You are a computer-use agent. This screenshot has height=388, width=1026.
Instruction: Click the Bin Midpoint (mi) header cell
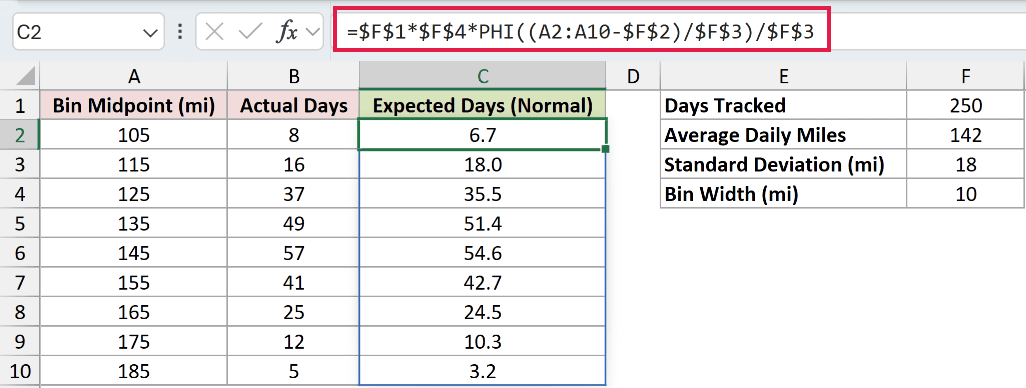tap(133, 105)
